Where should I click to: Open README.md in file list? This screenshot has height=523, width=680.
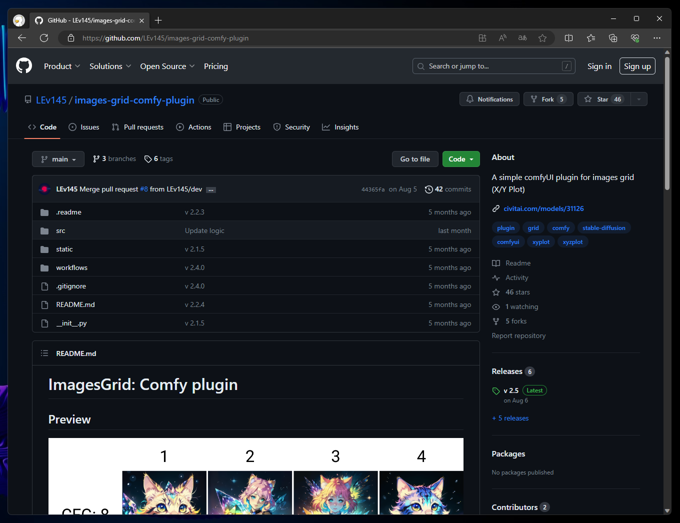pos(75,304)
